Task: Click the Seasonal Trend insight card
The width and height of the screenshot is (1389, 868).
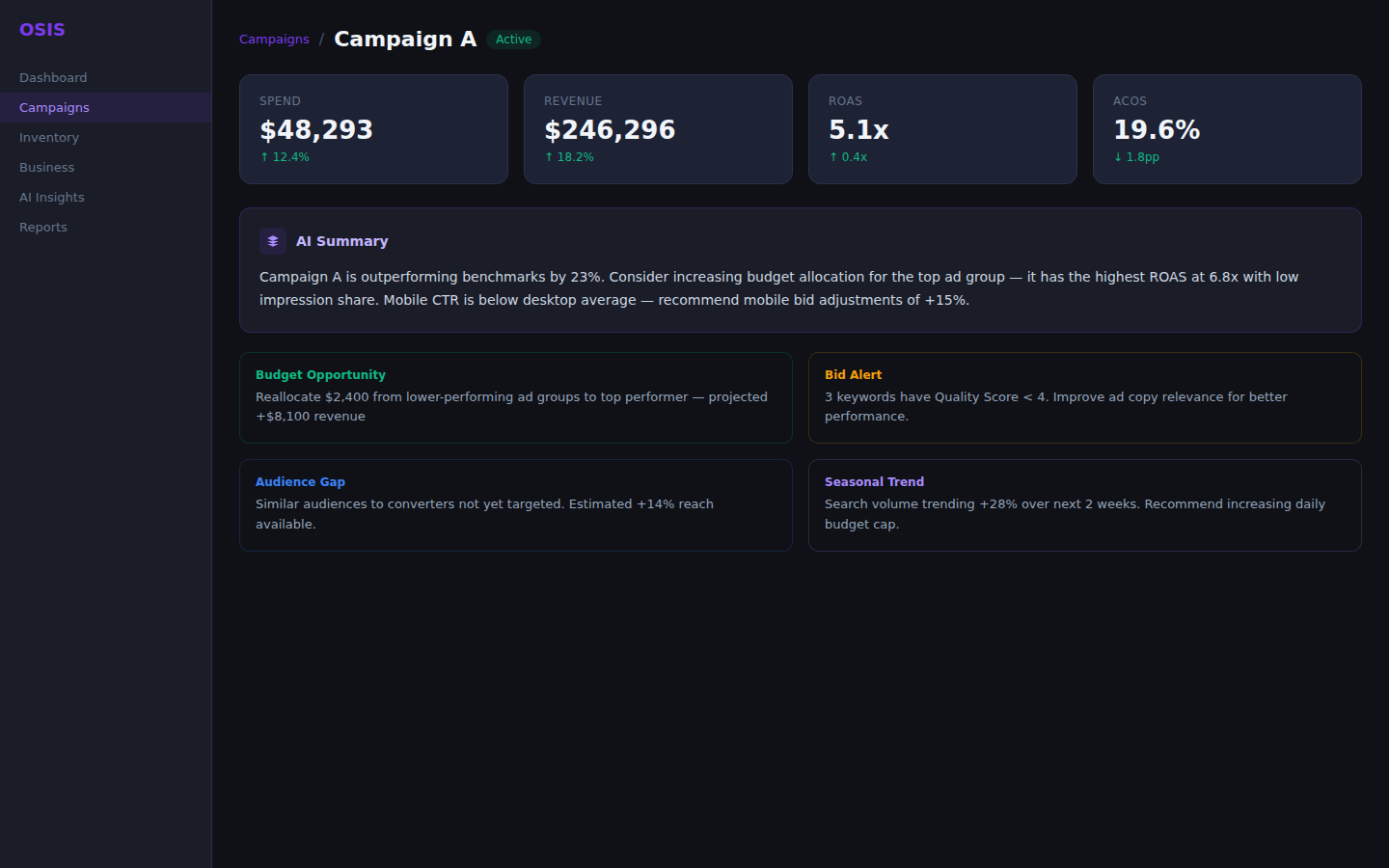Action: point(1085,505)
